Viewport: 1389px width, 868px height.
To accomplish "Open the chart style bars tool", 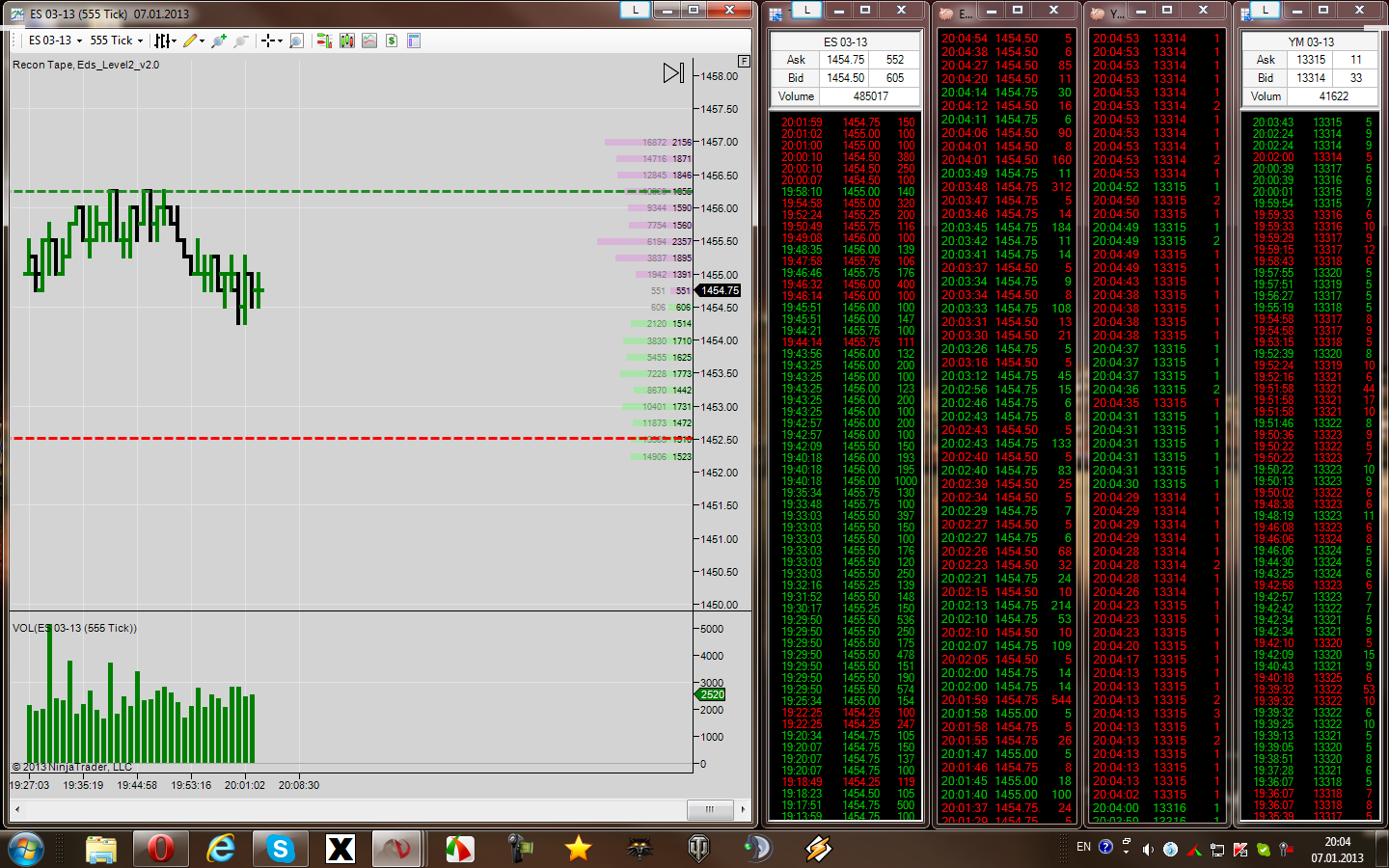I will coord(163,41).
